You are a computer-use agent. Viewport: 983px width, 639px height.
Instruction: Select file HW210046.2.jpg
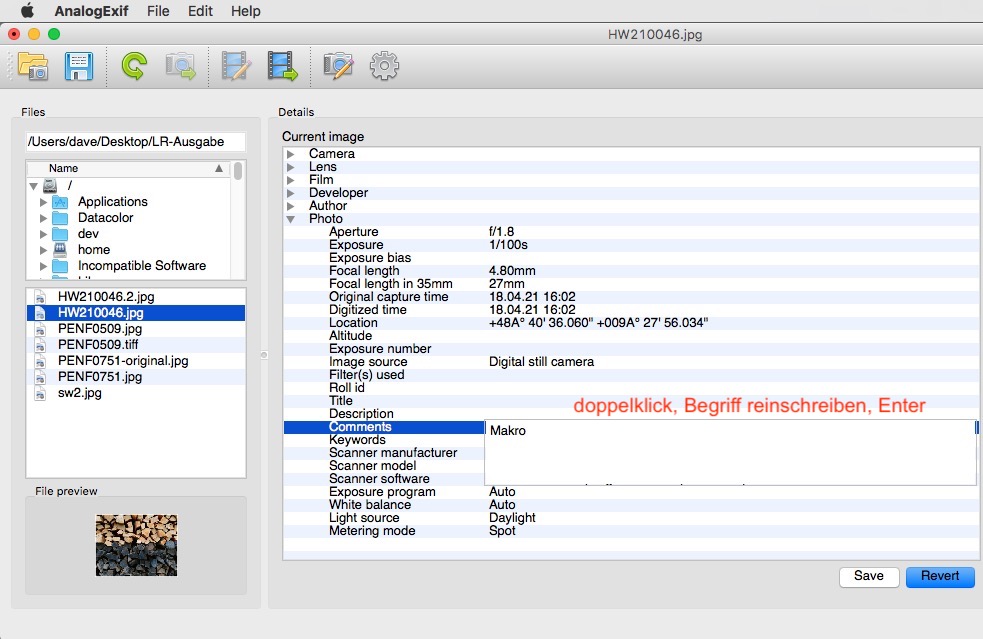tap(136, 297)
